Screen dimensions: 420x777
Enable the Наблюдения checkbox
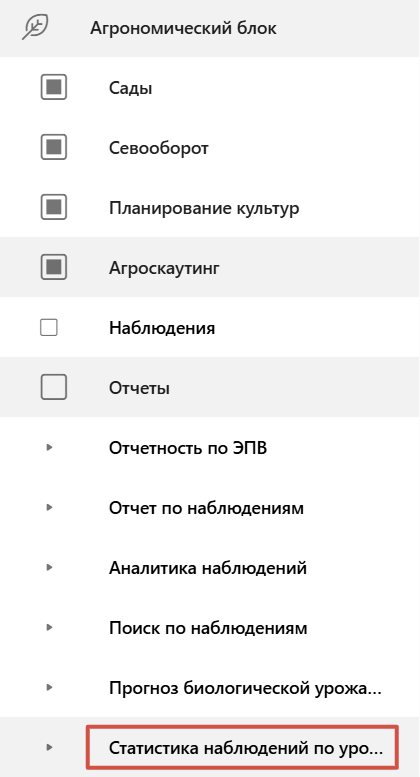pos(49,328)
